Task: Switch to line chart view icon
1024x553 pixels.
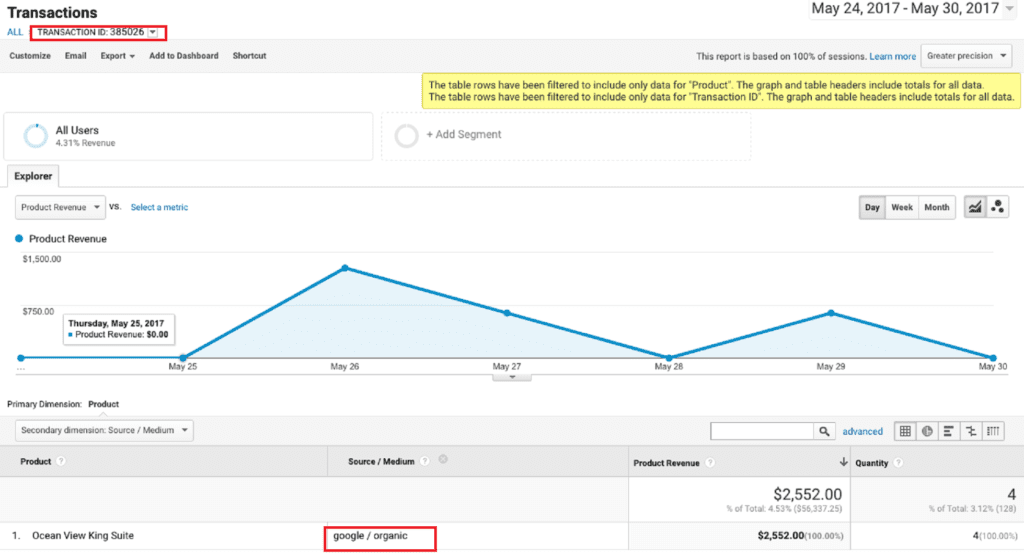Action: point(975,207)
